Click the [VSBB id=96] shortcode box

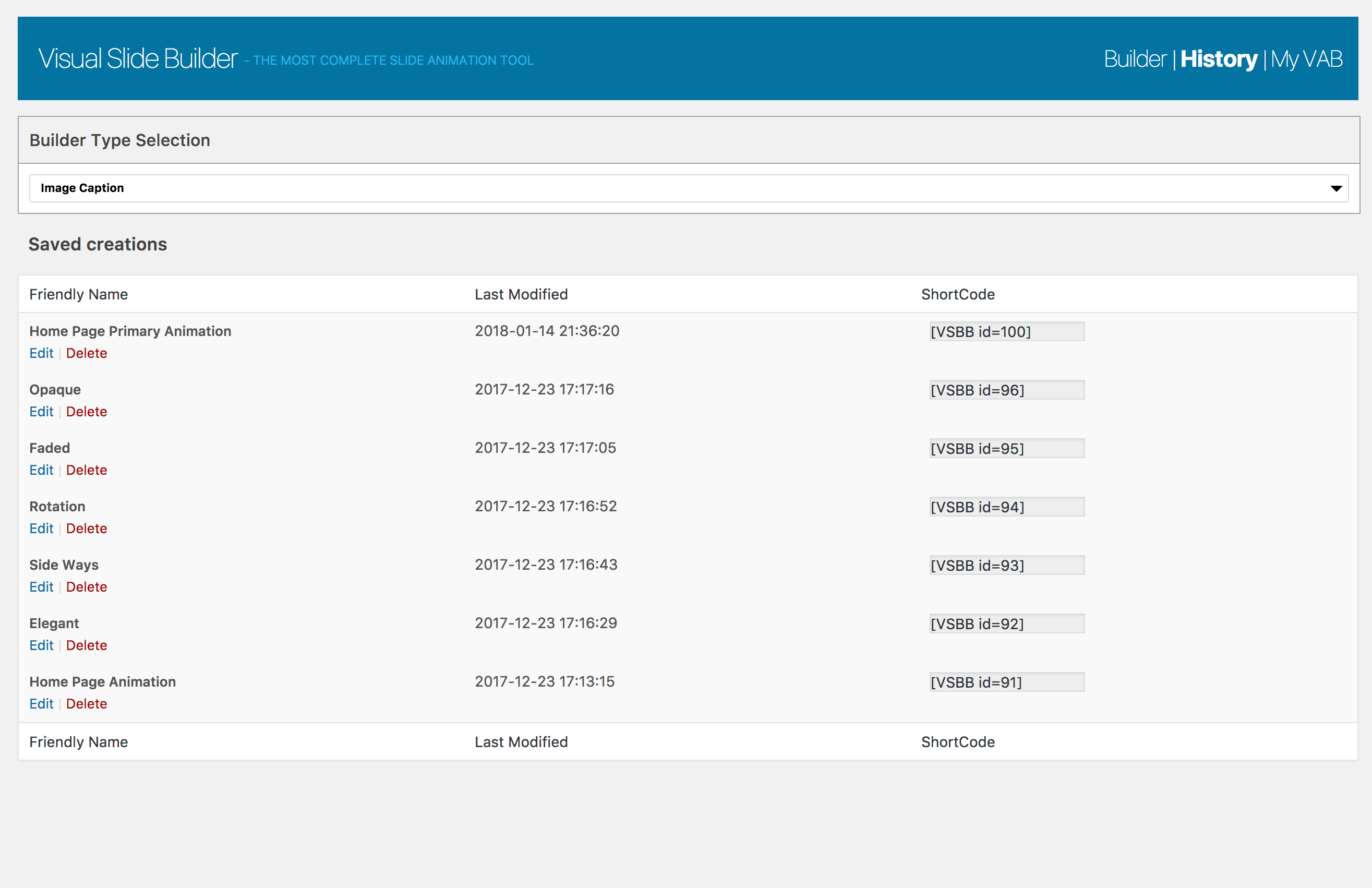tap(1006, 390)
